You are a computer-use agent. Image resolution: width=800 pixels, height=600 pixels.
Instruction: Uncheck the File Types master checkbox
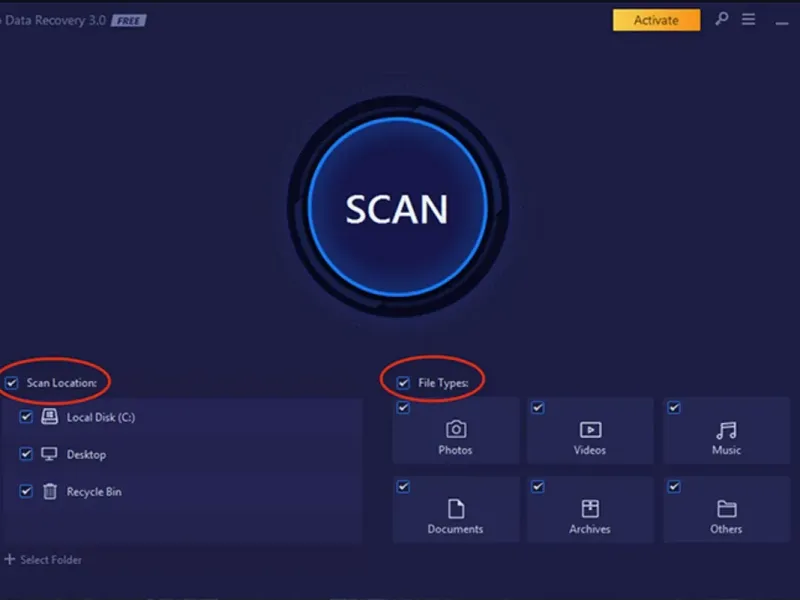pyautogui.click(x=403, y=383)
